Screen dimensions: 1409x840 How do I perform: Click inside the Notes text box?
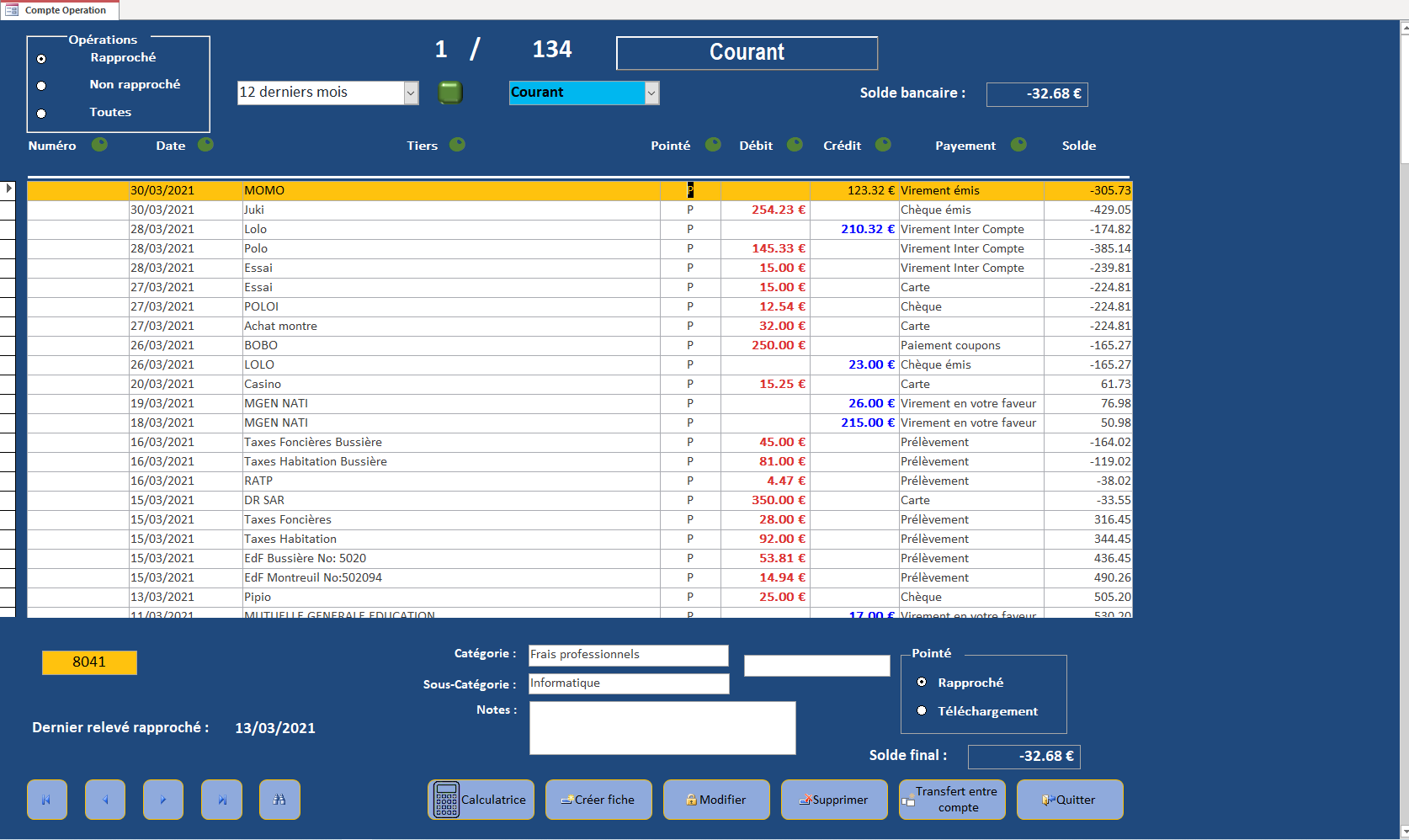pos(662,728)
